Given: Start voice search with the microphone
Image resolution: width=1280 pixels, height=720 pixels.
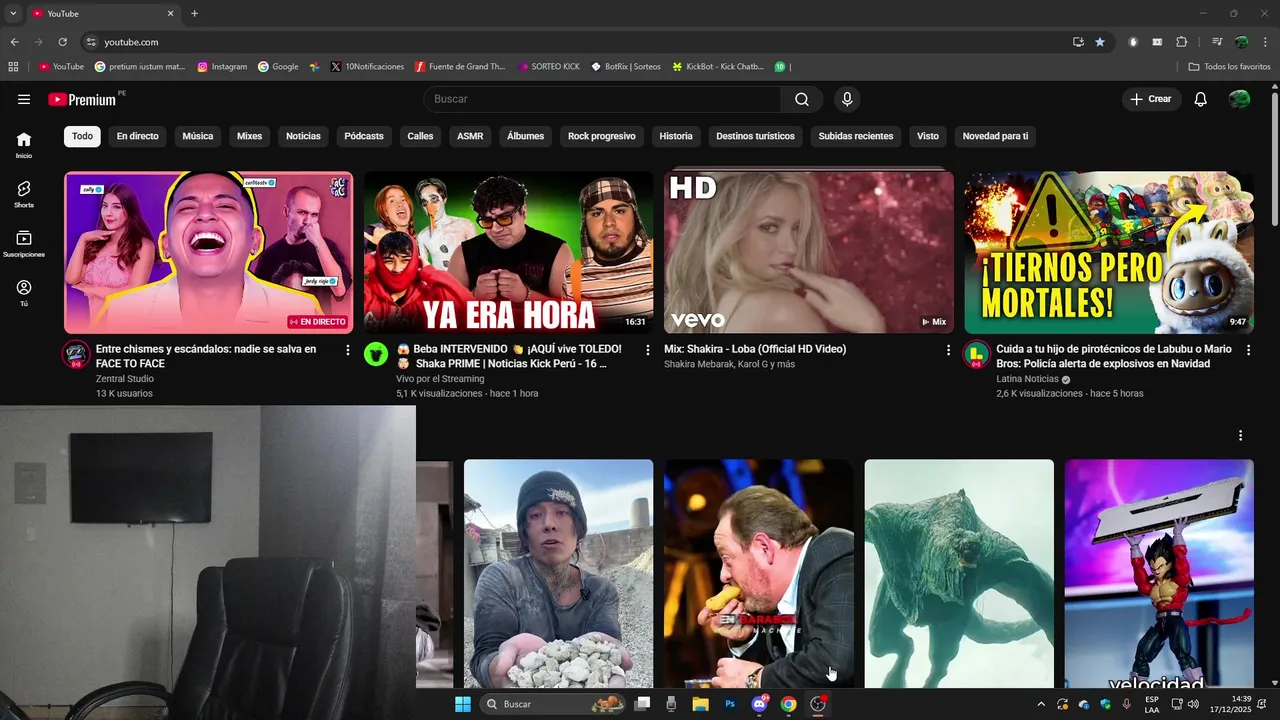Looking at the screenshot, I should click(x=847, y=99).
